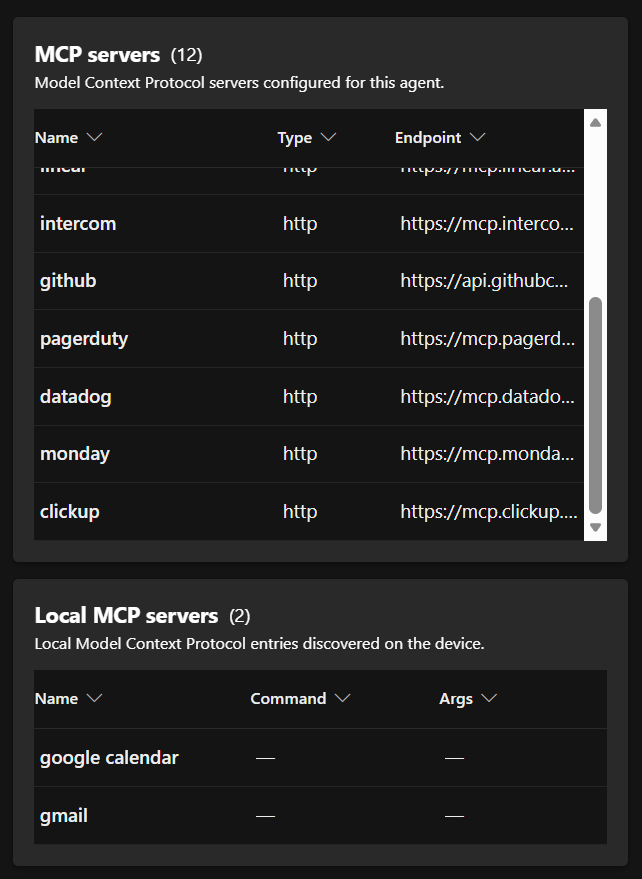The width and height of the screenshot is (642, 879).
Task: Open the Type column dropdown chevron
Action: [x=328, y=137]
